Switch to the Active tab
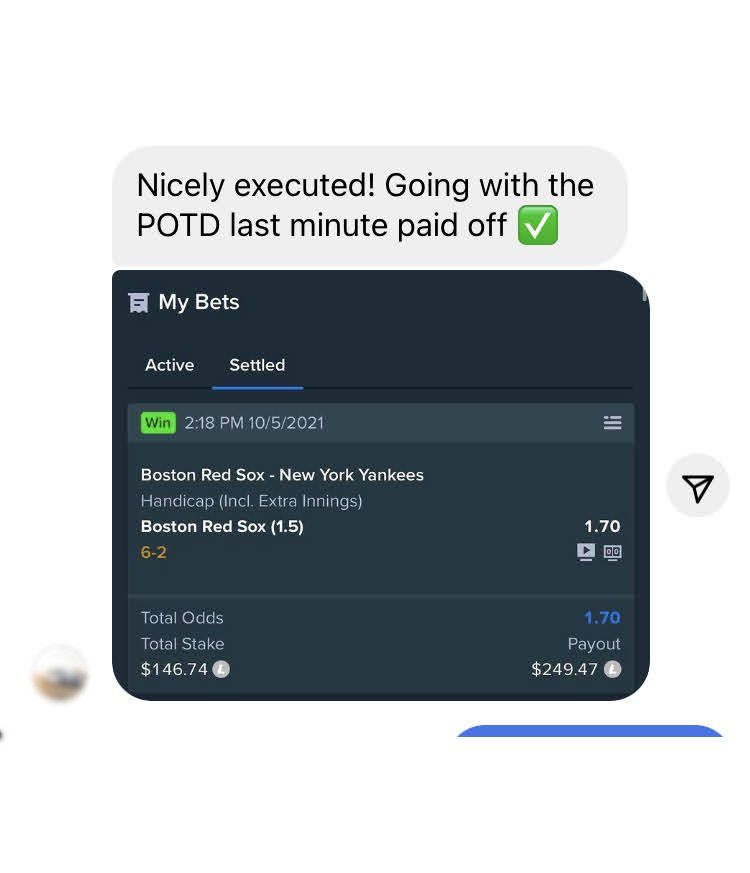 pyautogui.click(x=169, y=365)
